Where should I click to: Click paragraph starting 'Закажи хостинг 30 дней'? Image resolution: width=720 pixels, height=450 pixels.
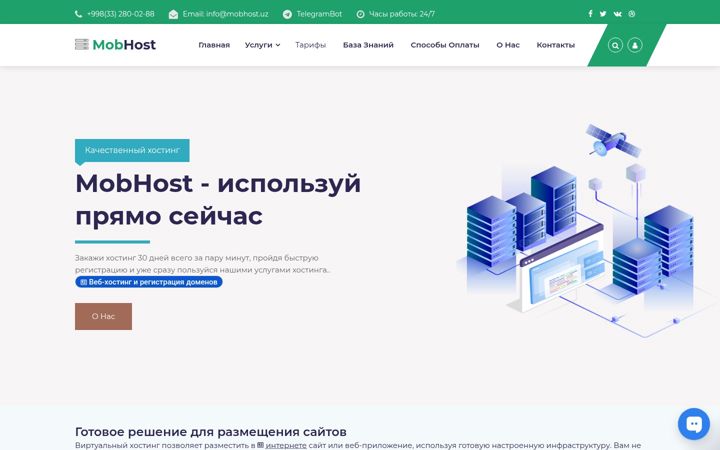point(202,264)
